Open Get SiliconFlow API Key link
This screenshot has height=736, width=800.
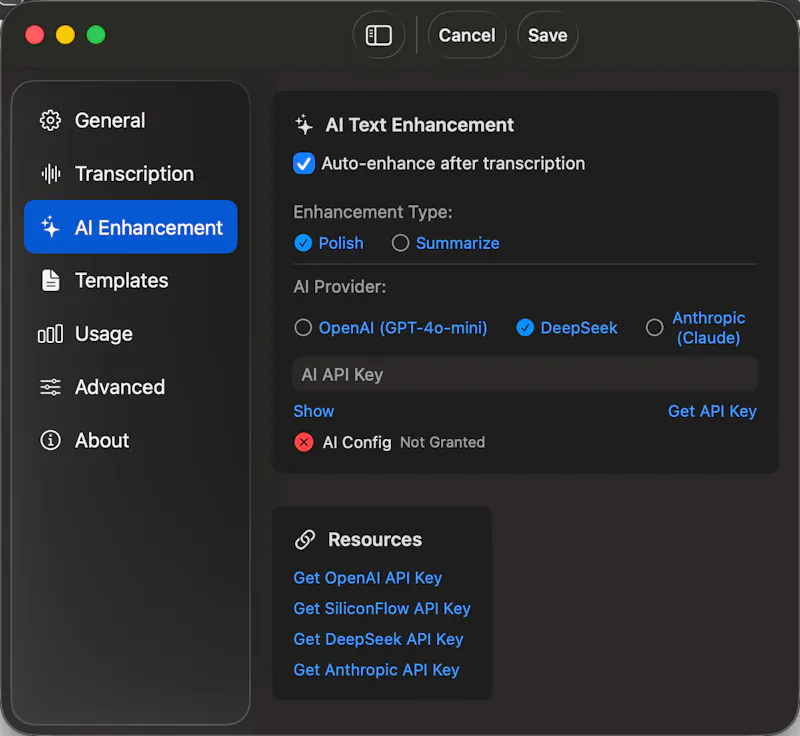382,608
